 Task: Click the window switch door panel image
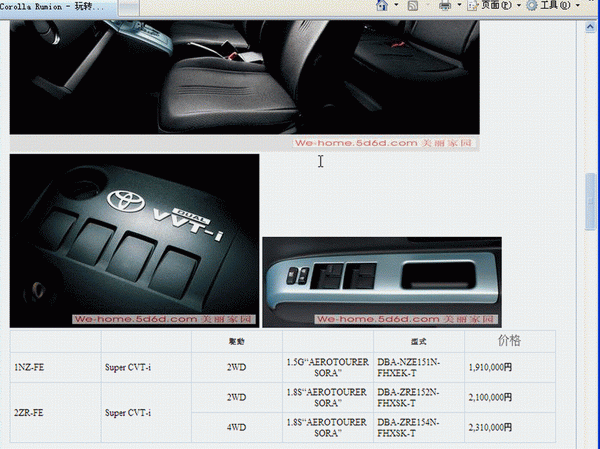[x=382, y=282]
